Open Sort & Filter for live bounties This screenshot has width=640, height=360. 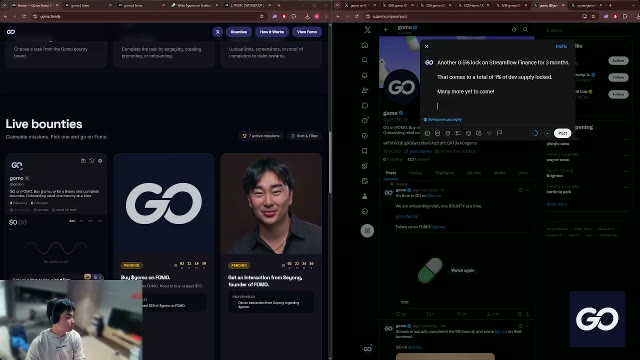tap(304, 136)
